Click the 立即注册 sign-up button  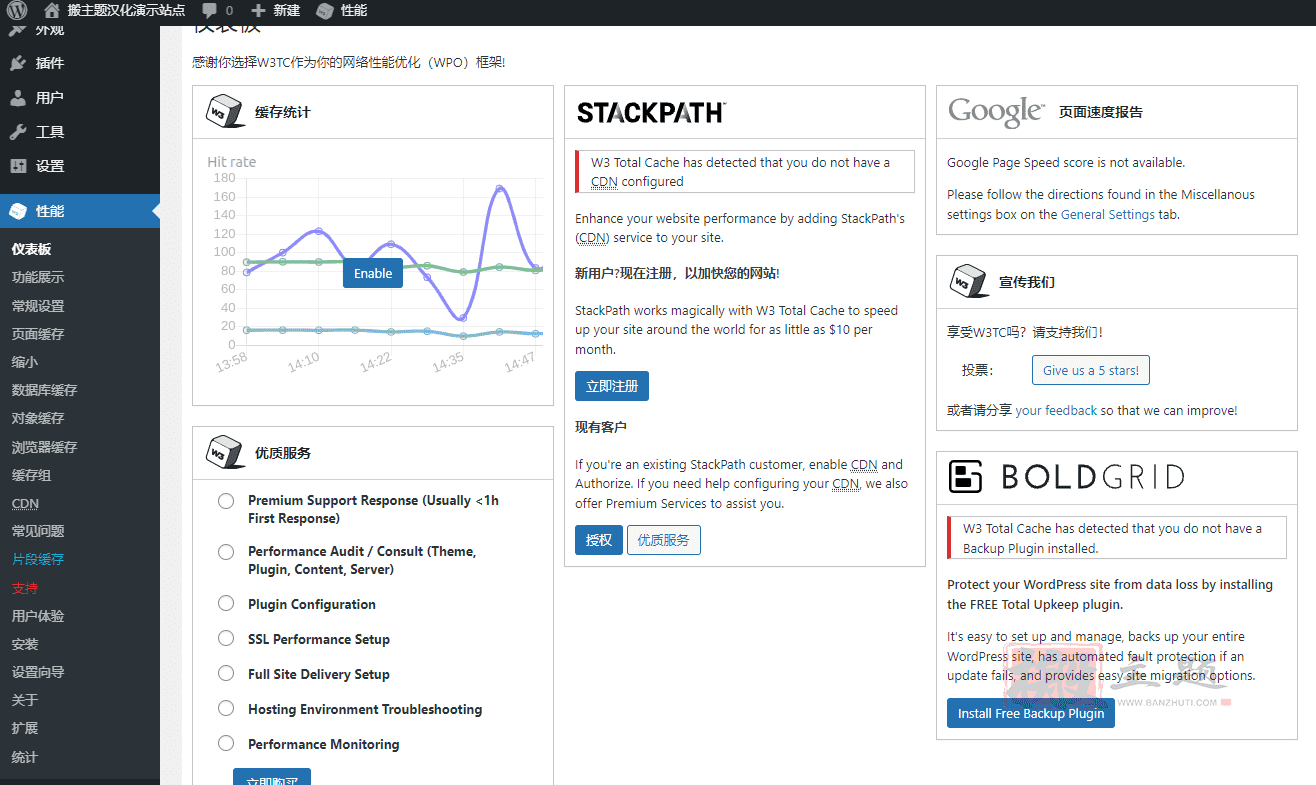612,386
